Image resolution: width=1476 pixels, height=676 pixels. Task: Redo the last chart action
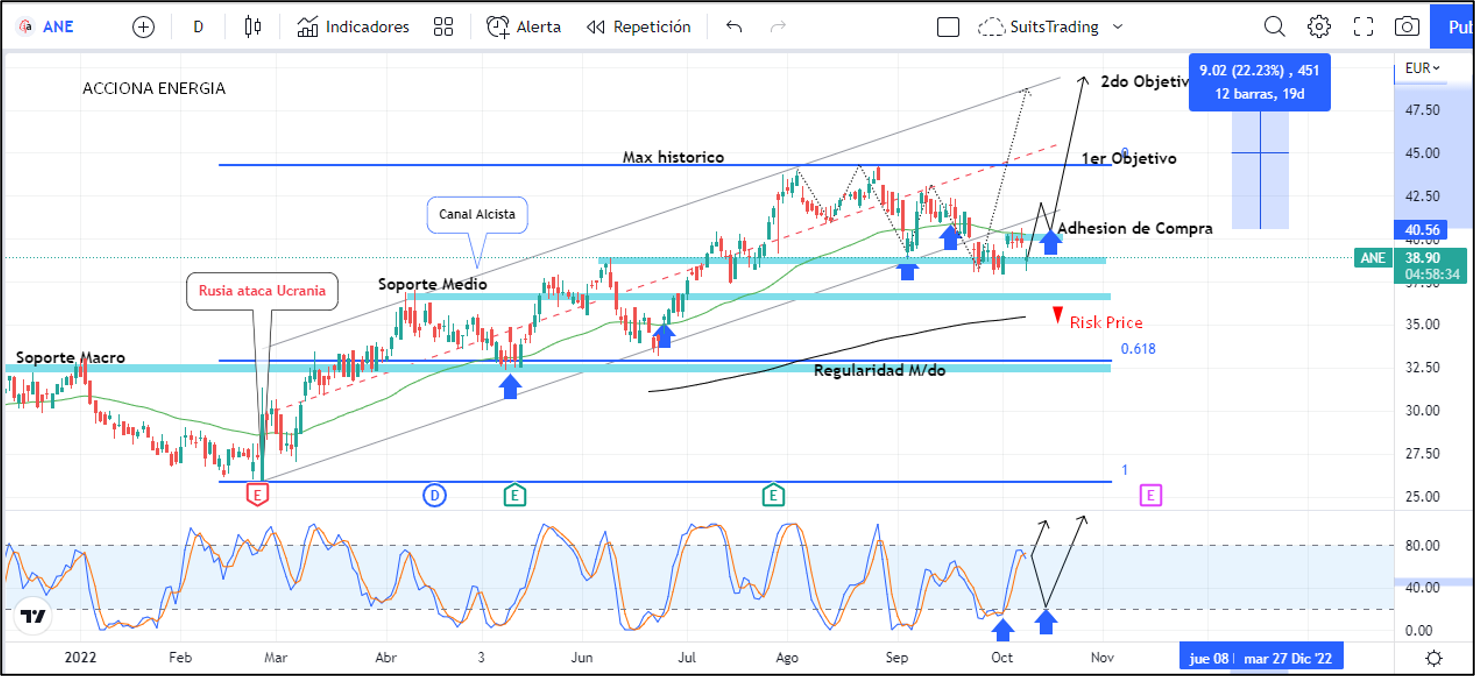pyautogui.click(x=778, y=27)
